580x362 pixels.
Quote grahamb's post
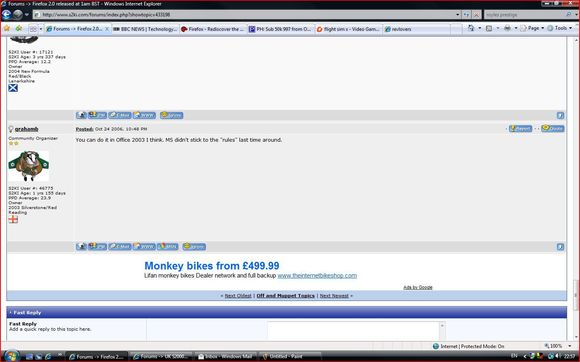coord(553,128)
